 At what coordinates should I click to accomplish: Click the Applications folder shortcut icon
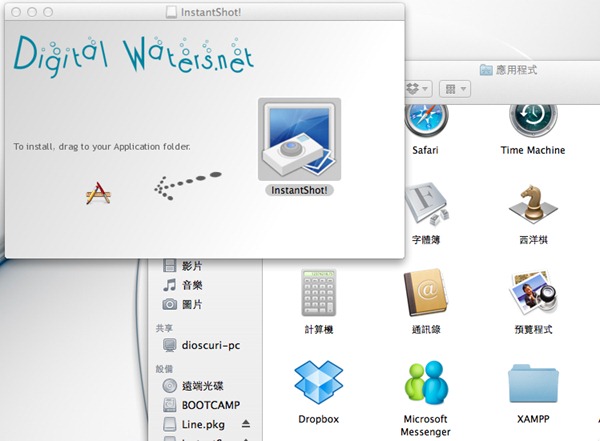point(98,193)
